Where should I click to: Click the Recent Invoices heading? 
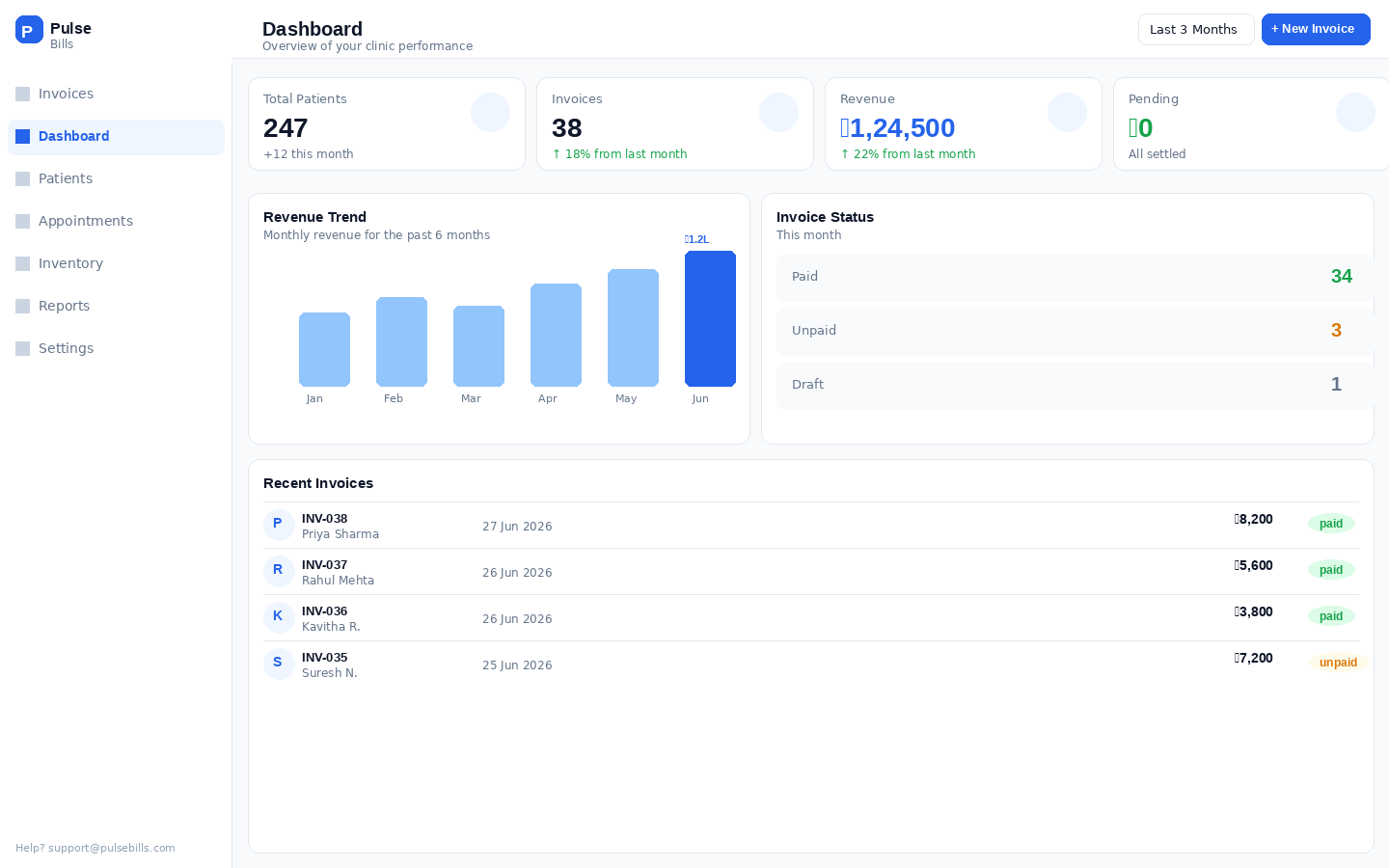[318, 483]
